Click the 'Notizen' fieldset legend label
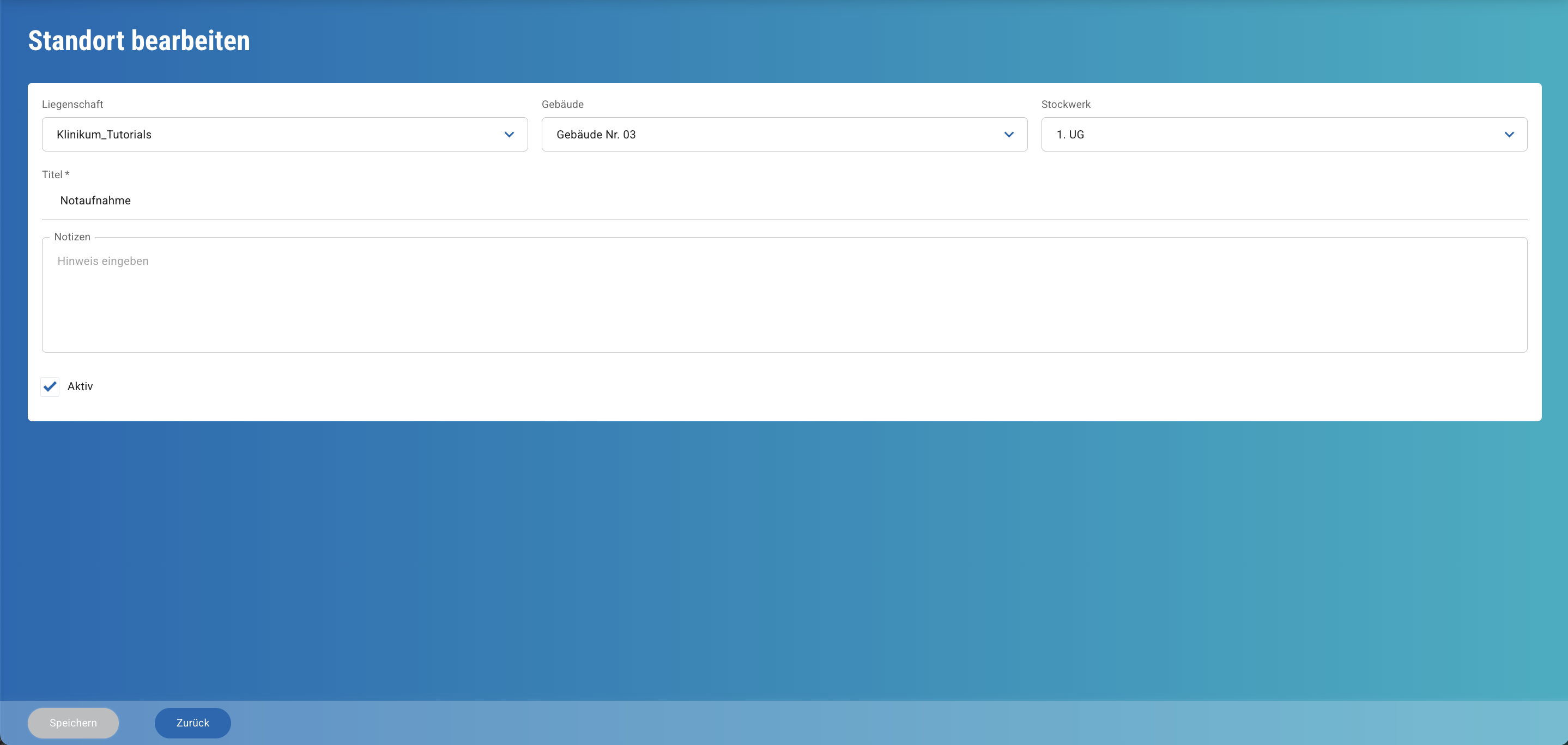Screen dimensions: 1568x745 pyautogui.click(x=72, y=237)
